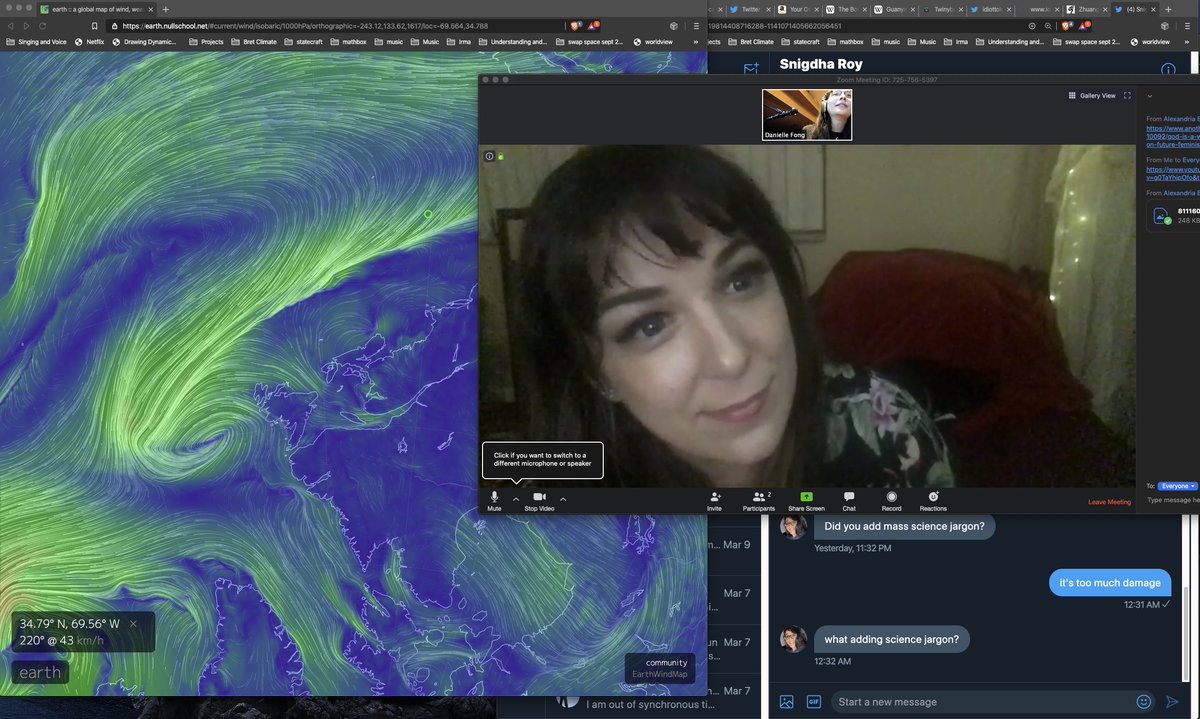Open the Projects bookmark folder in left browser
This screenshot has width=1200, height=719.
(x=204, y=42)
